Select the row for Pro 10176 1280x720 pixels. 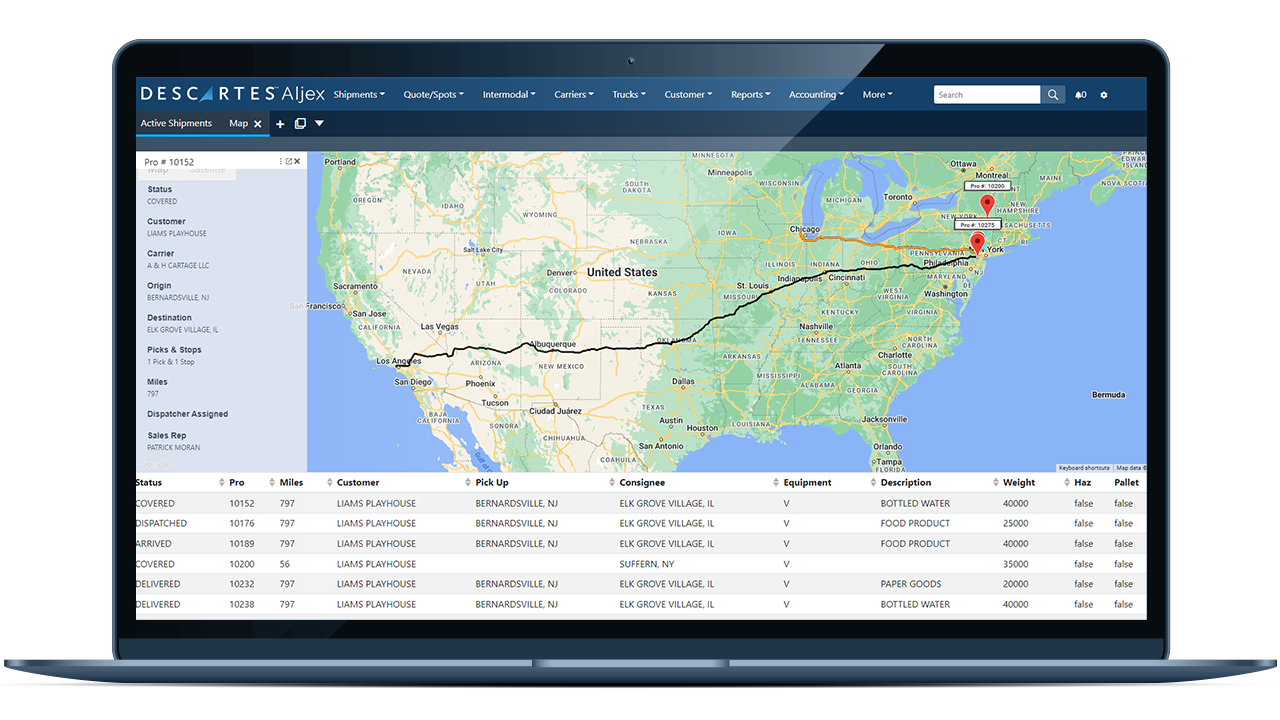[641, 524]
